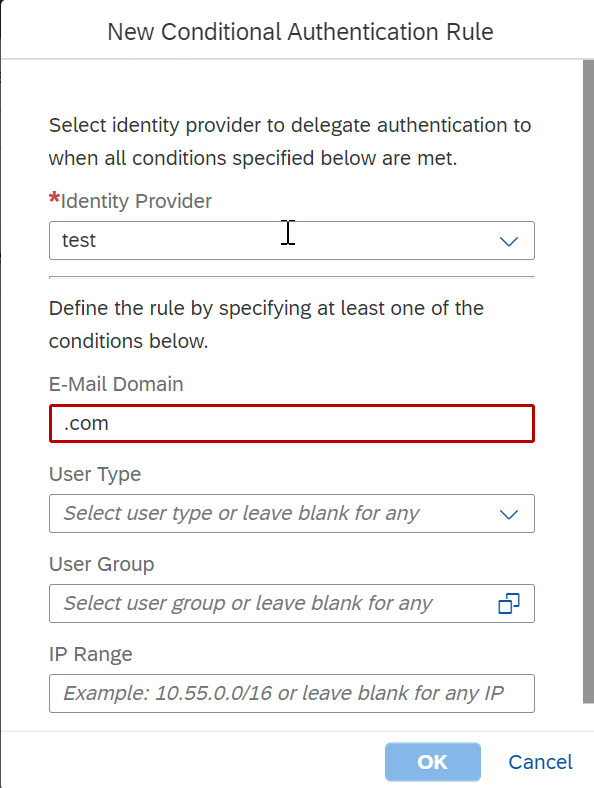
Task: Click the E-Mail Domain label
Action: [x=116, y=384]
